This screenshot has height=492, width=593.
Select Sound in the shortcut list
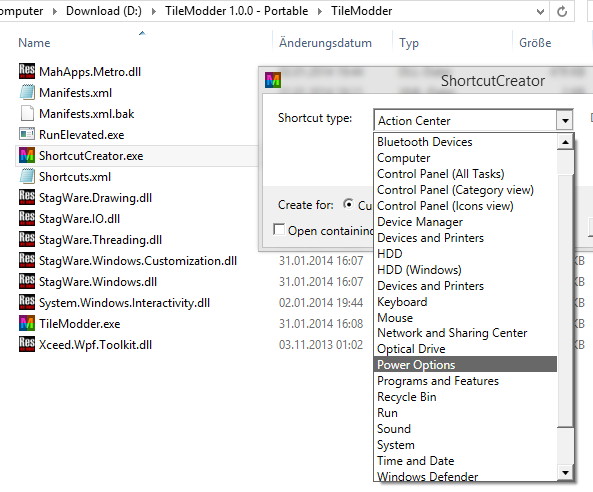(x=465, y=429)
